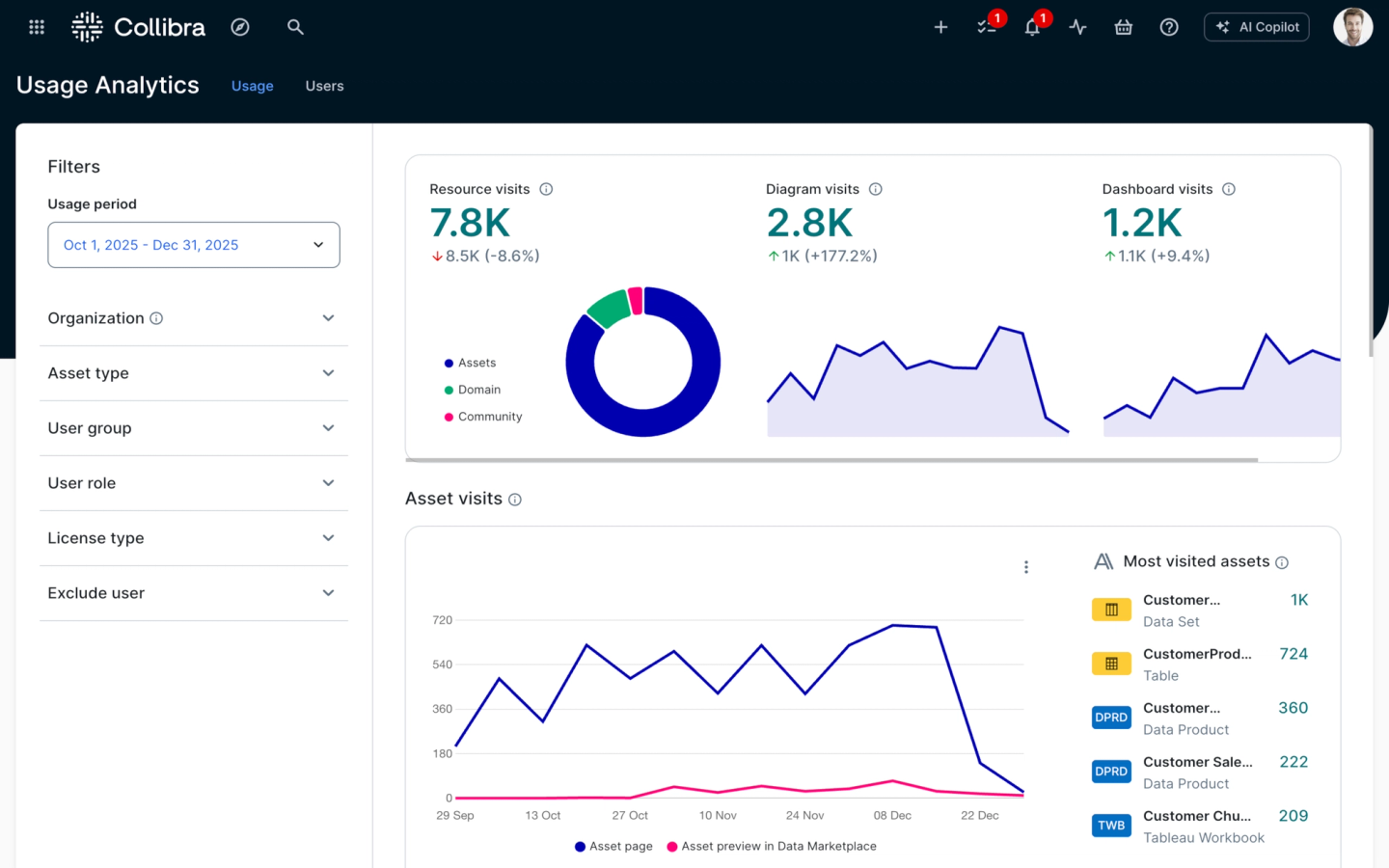Image resolution: width=1389 pixels, height=868 pixels.
Task: Toggle Community legend item in donut chart
Action: pos(489,417)
